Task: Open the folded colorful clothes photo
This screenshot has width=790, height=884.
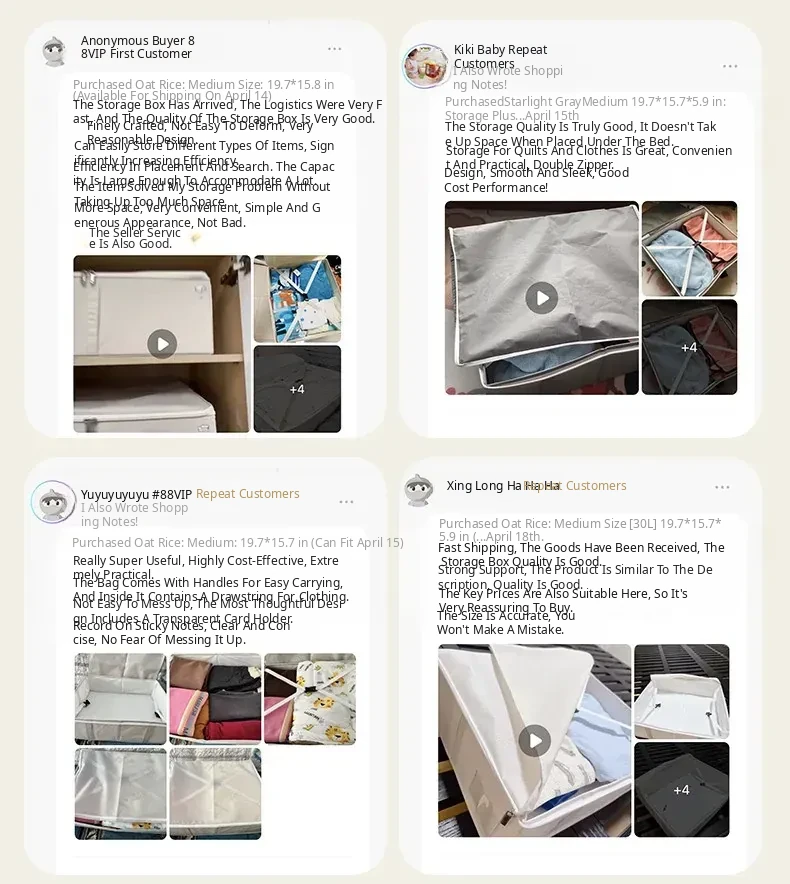Action: 215,699
